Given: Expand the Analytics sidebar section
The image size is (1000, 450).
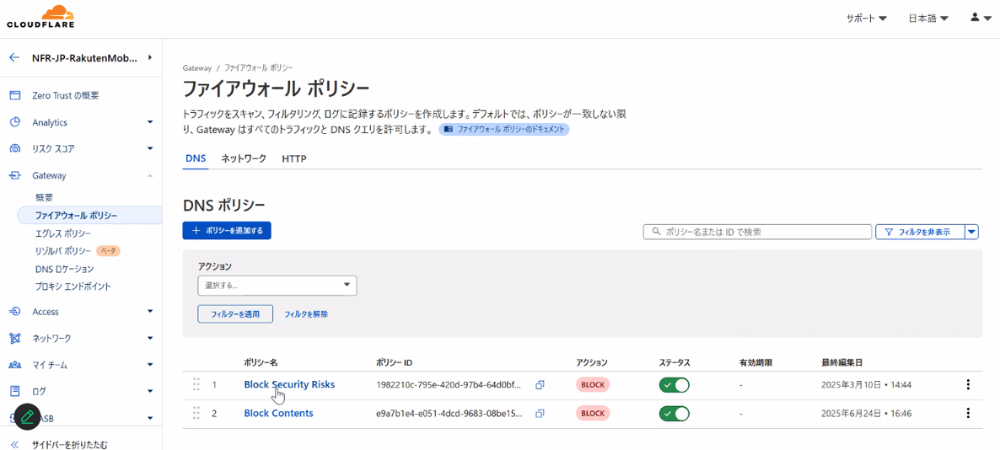Looking at the screenshot, I should click(150, 122).
